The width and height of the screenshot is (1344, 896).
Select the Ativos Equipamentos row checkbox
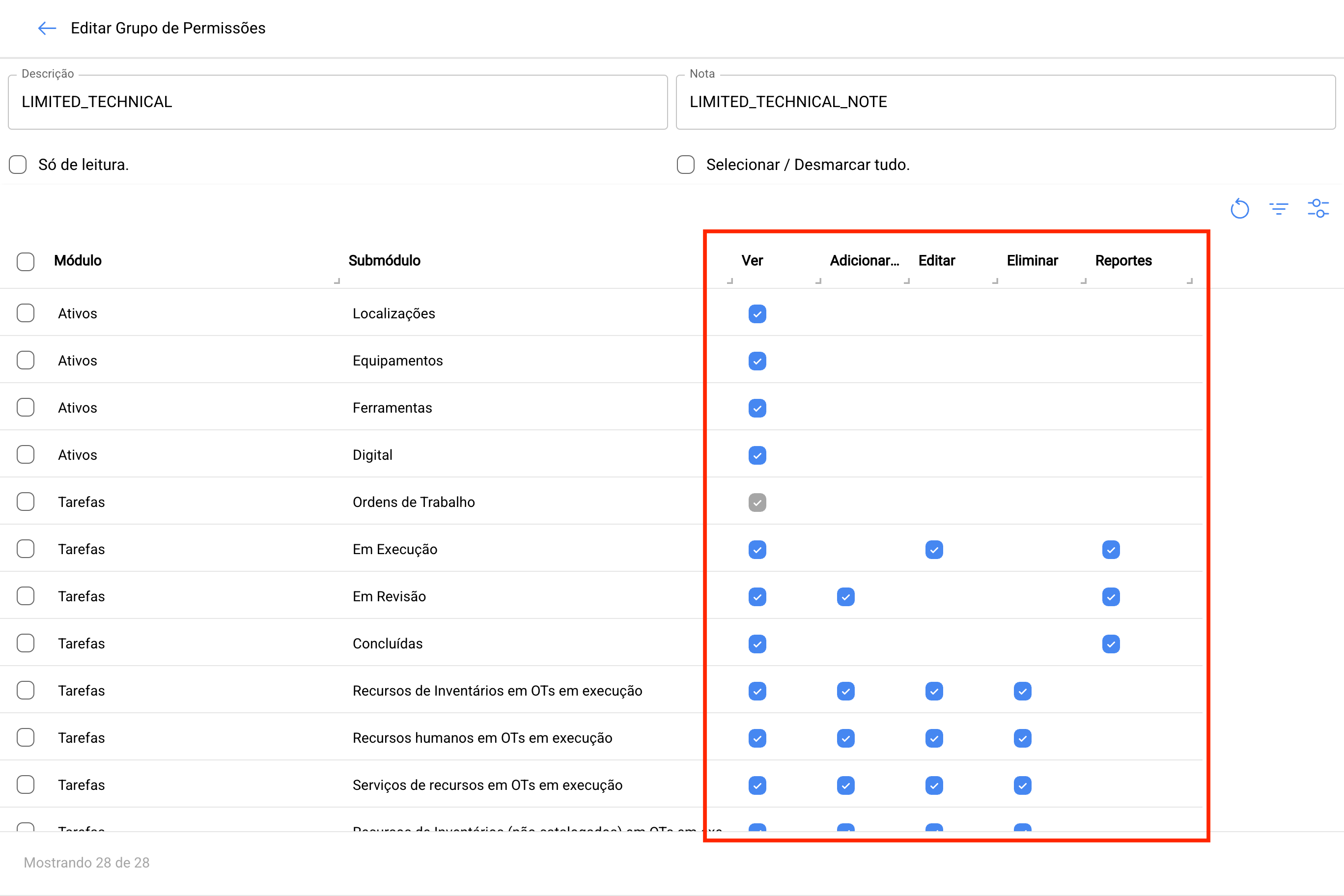(26, 361)
